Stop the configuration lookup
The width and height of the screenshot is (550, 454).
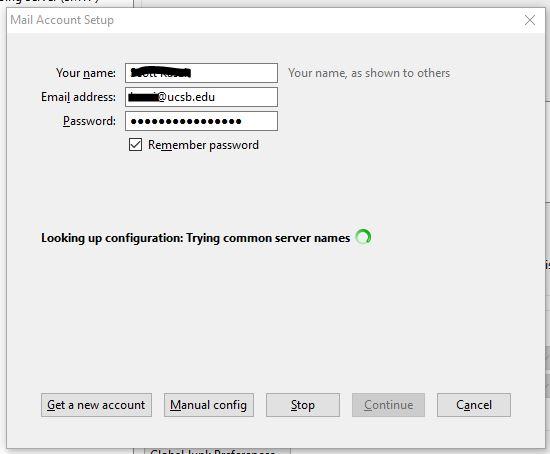click(303, 405)
